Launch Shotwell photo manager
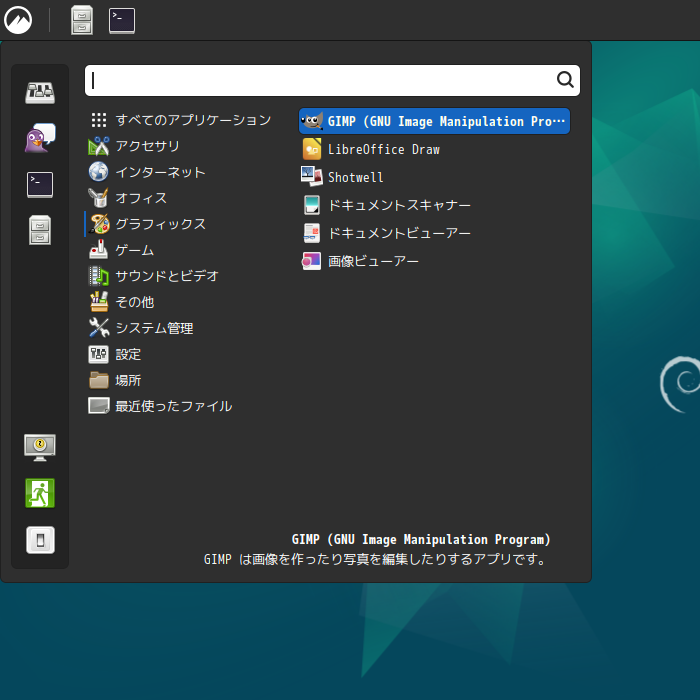The width and height of the screenshot is (700, 700). [355, 177]
